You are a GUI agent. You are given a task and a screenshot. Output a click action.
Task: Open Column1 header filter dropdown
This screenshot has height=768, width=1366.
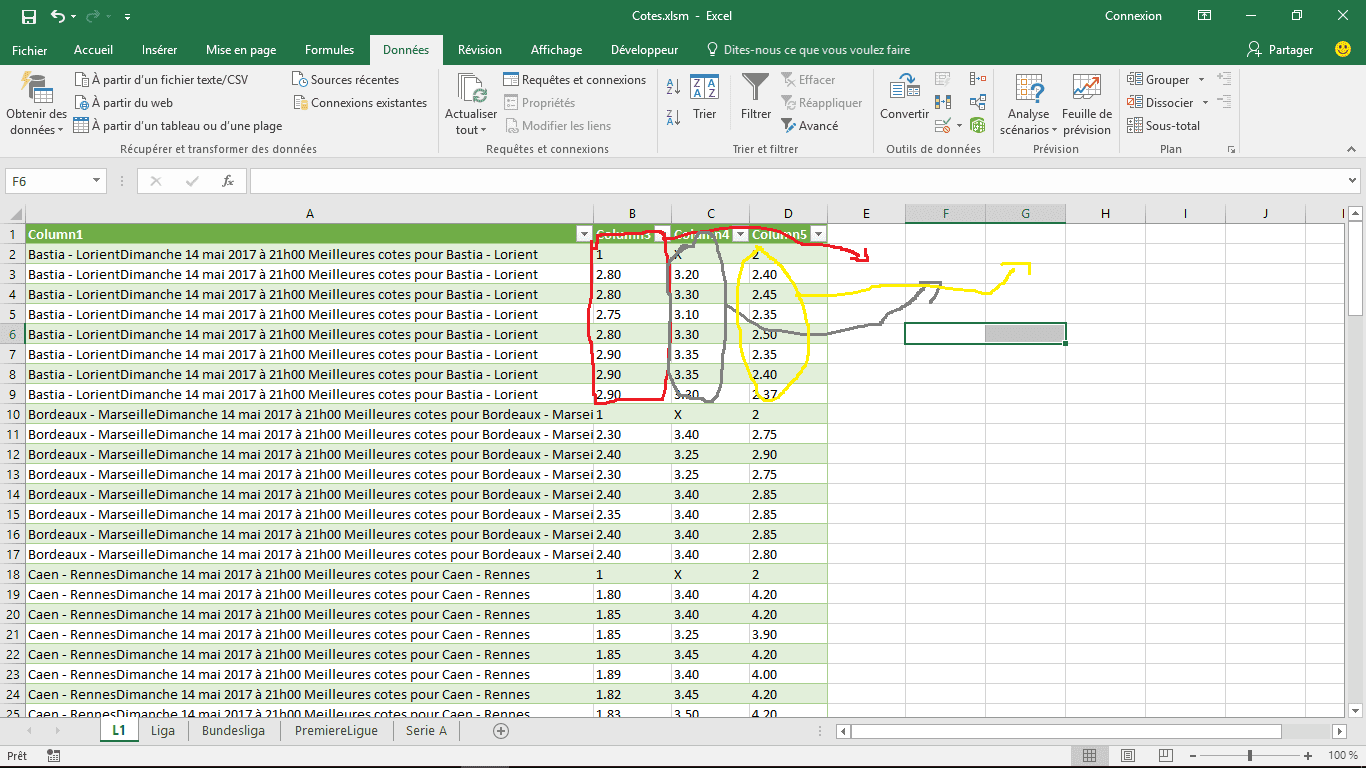584,234
